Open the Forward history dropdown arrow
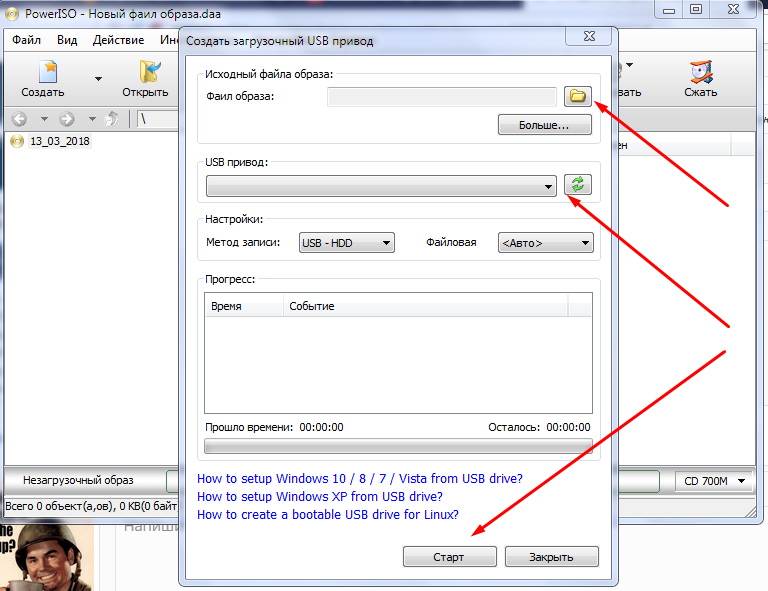The height and width of the screenshot is (591, 768). point(92,118)
